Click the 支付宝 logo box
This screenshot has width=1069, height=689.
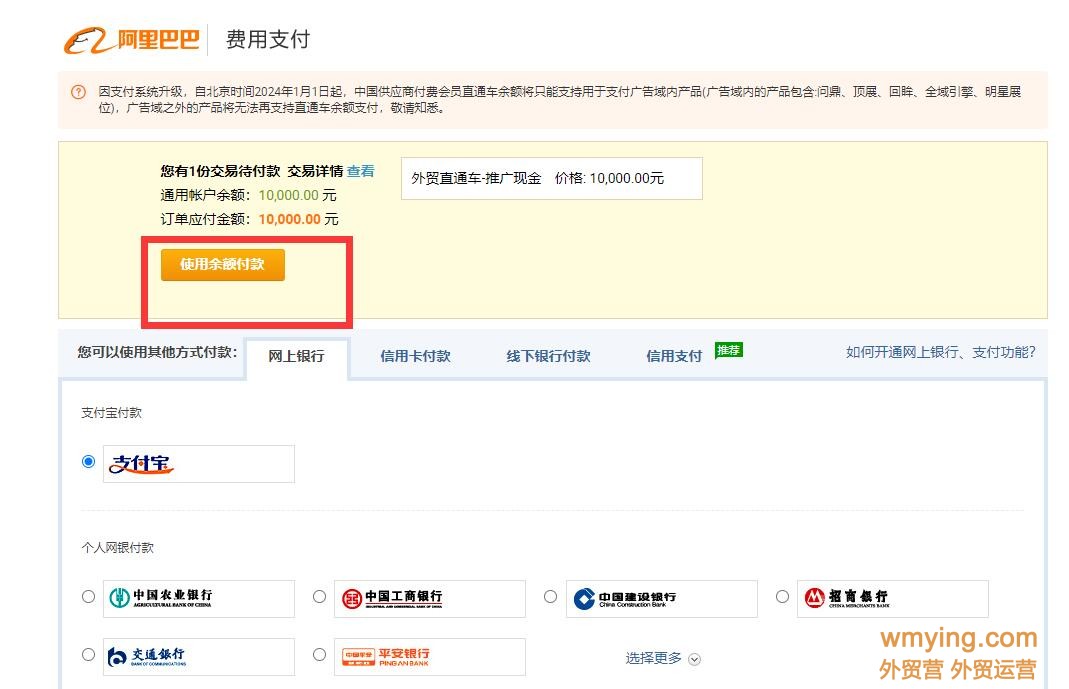(198, 464)
